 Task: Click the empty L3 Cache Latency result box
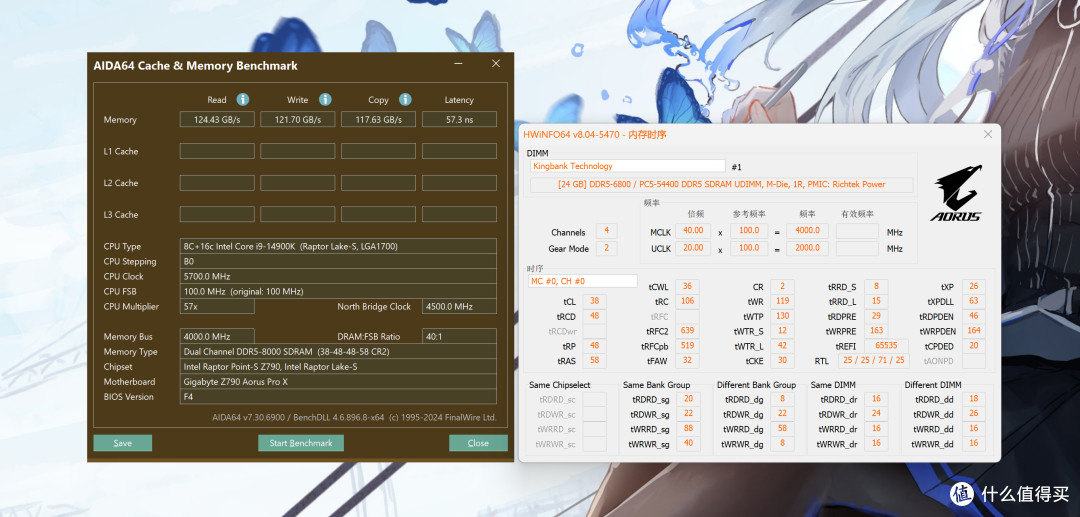[x=459, y=215]
